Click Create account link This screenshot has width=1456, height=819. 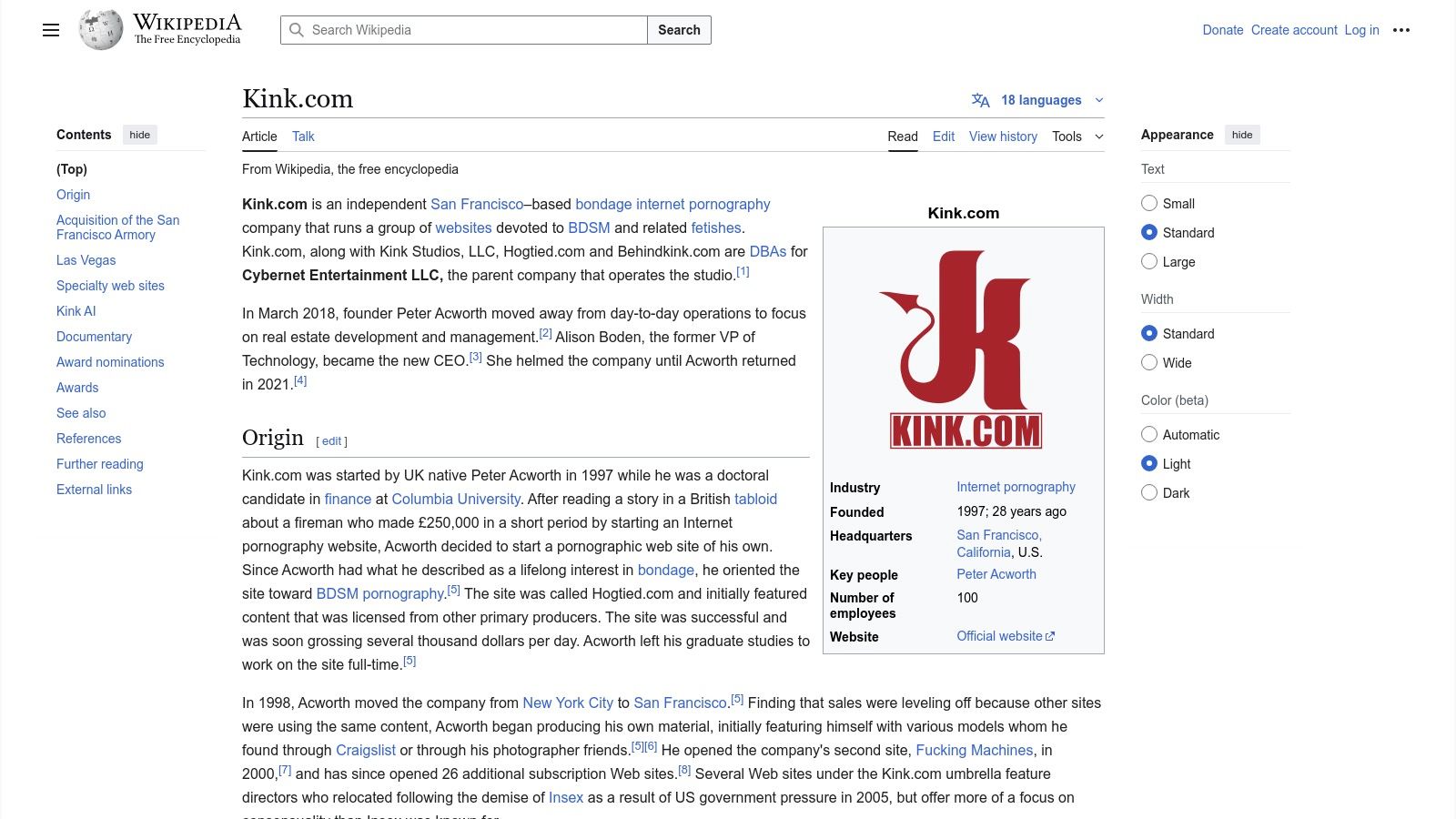pyautogui.click(x=1294, y=30)
